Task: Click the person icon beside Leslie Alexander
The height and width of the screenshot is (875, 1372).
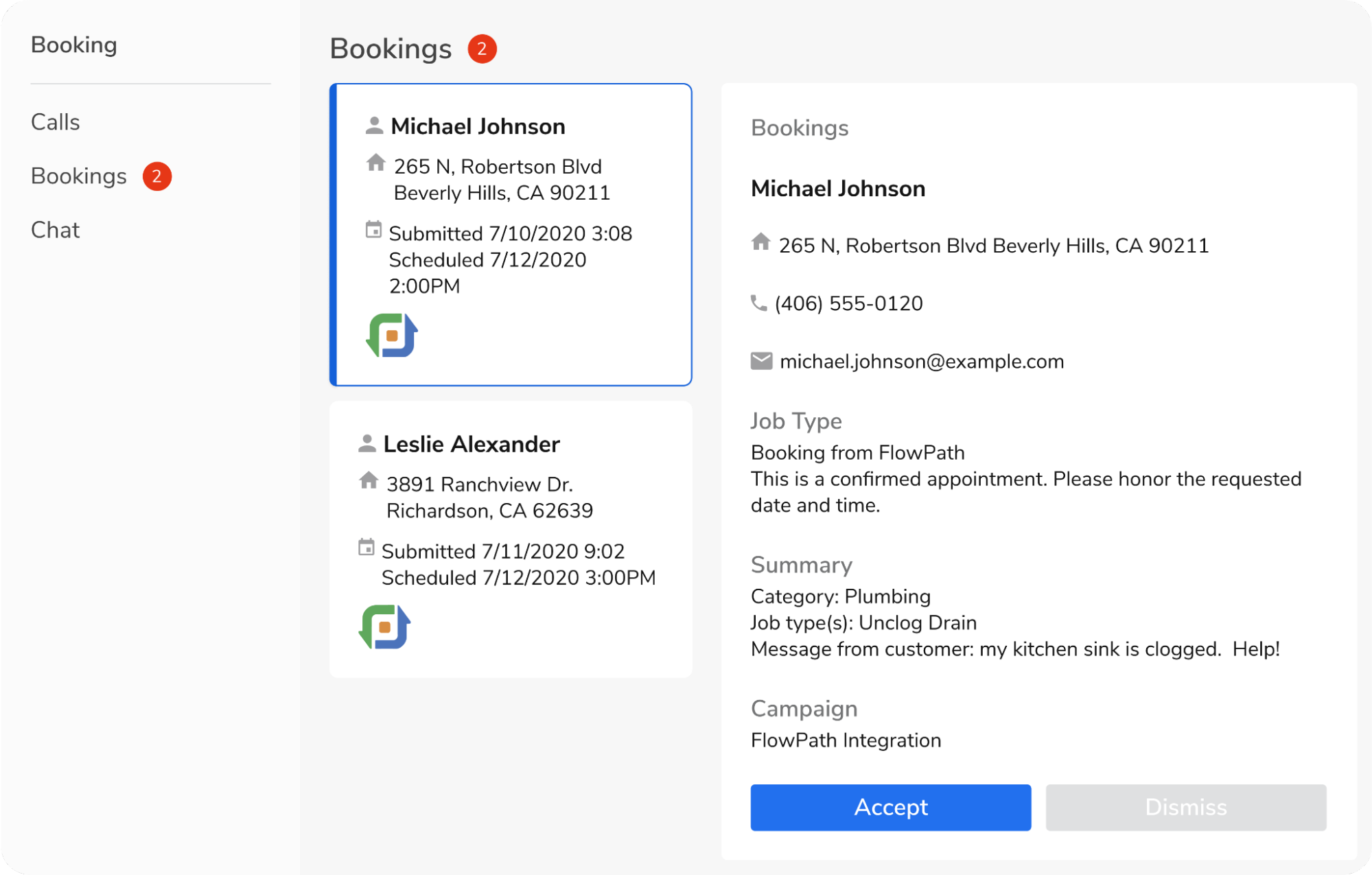Action: 367,443
